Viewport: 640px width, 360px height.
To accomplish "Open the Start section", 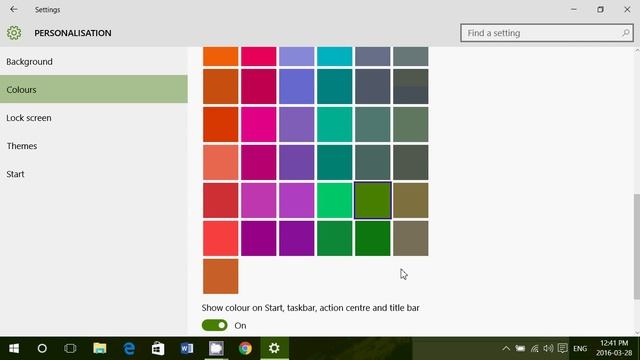I will pos(94,174).
